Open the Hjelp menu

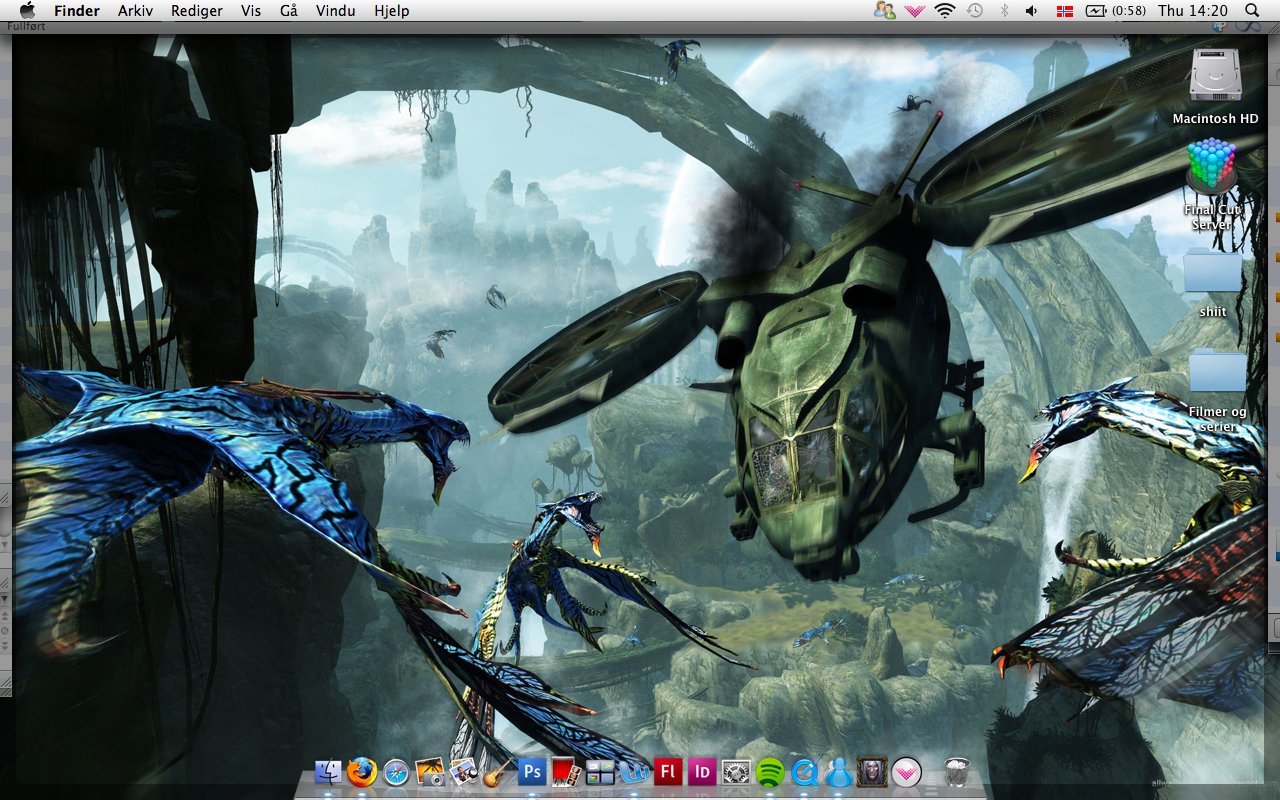(391, 10)
